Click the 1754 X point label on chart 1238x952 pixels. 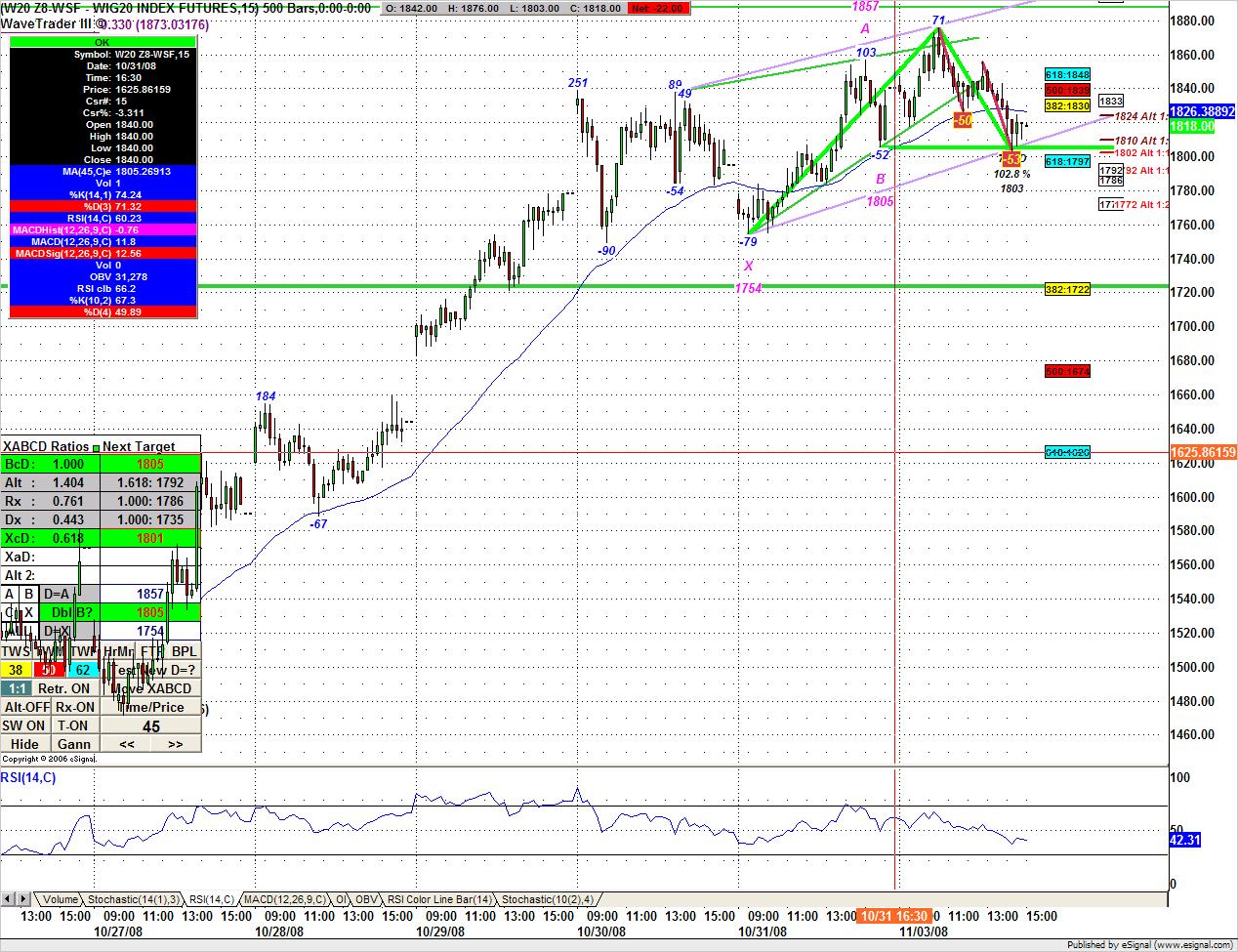click(748, 288)
